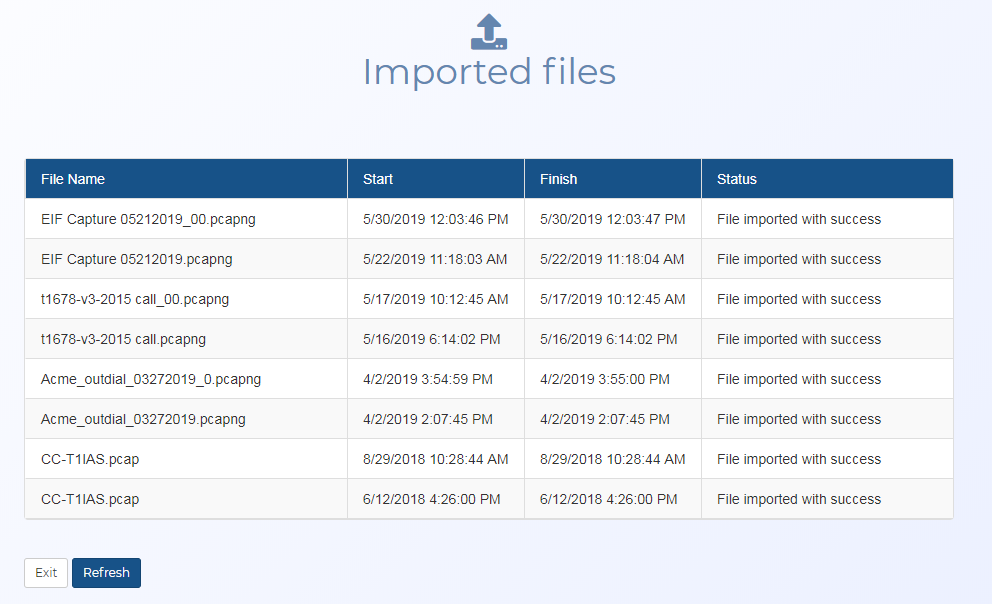Sort by the Status column header

point(736,178)
